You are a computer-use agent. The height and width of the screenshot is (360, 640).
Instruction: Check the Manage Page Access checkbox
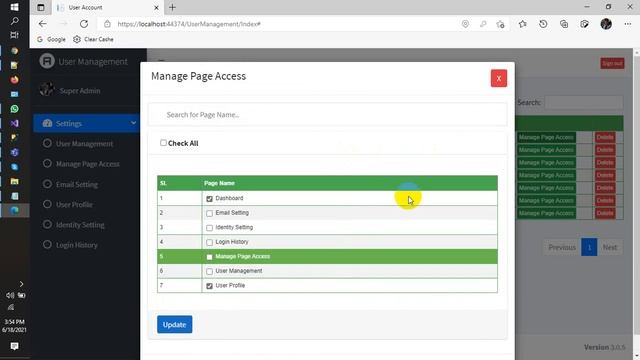pos(209,257)
